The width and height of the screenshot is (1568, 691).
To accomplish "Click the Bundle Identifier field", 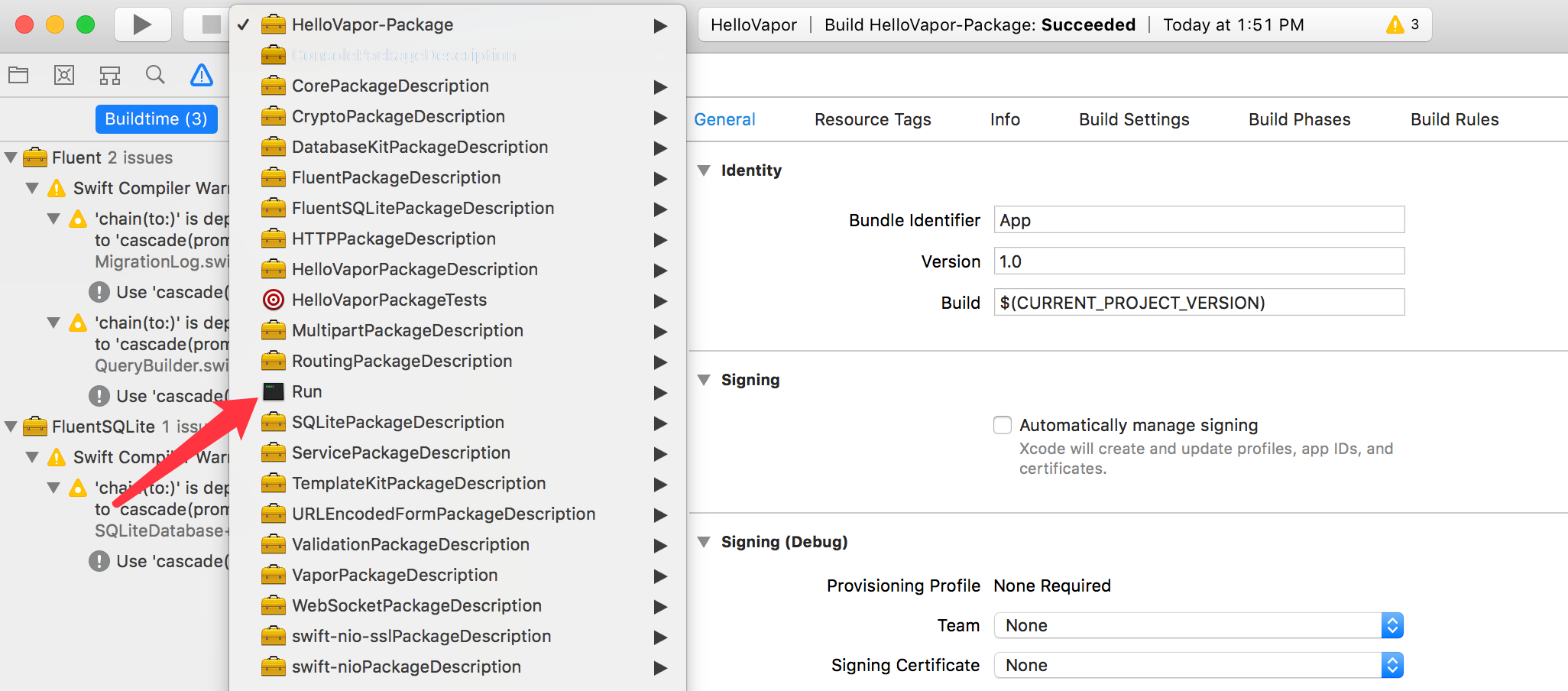I will [x=1199, y=220].
